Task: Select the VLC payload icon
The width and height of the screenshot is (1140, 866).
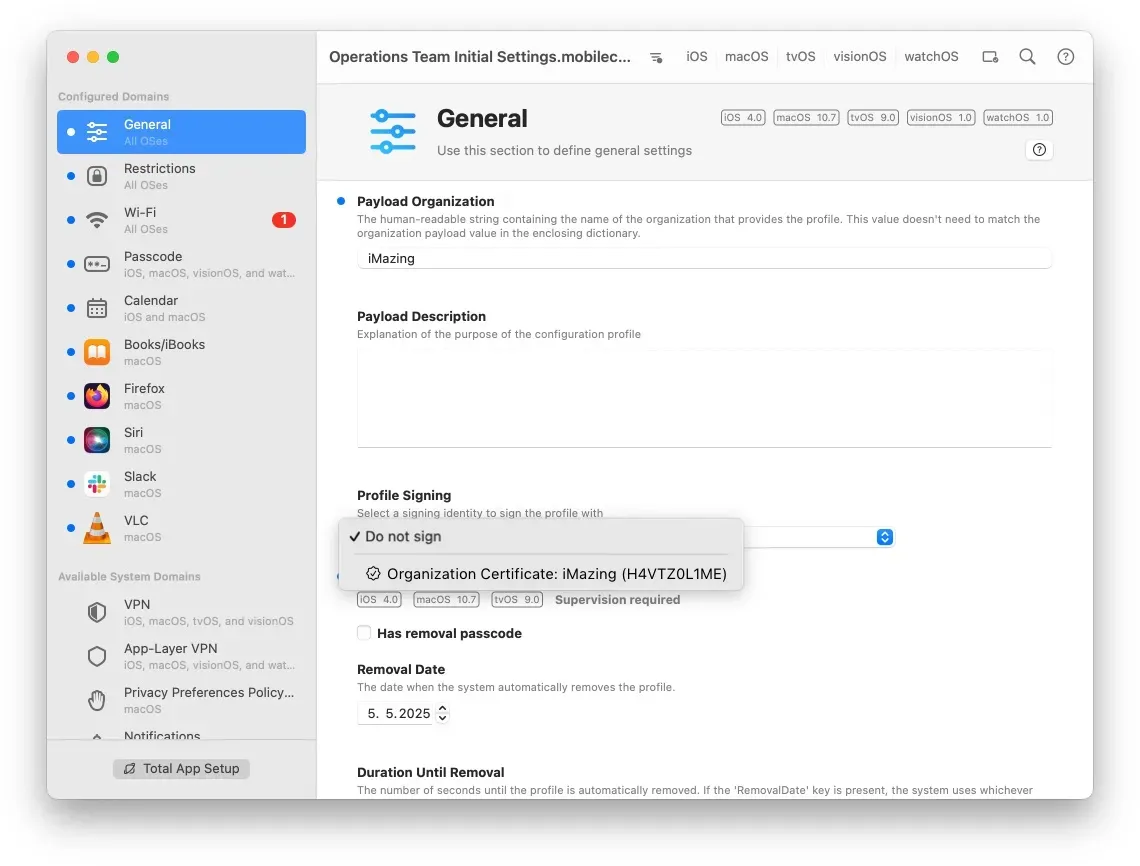Action: [97, 527]
